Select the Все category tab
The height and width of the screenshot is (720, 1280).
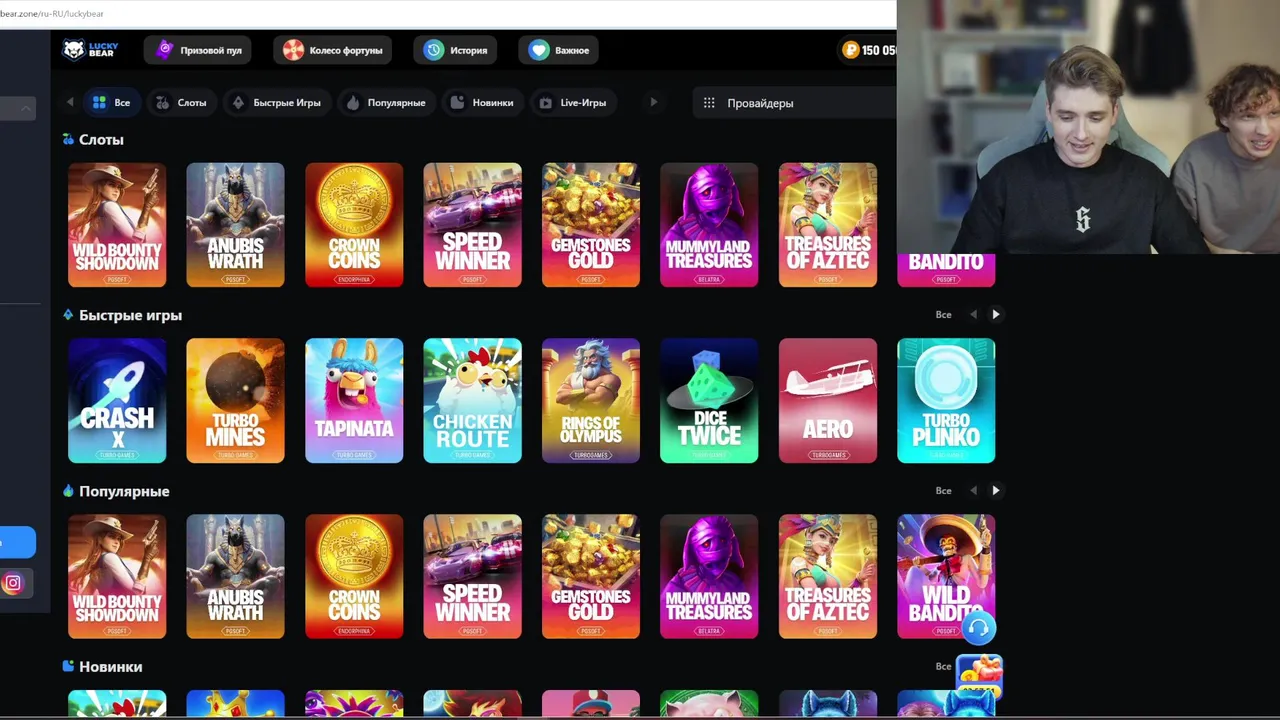111,103
